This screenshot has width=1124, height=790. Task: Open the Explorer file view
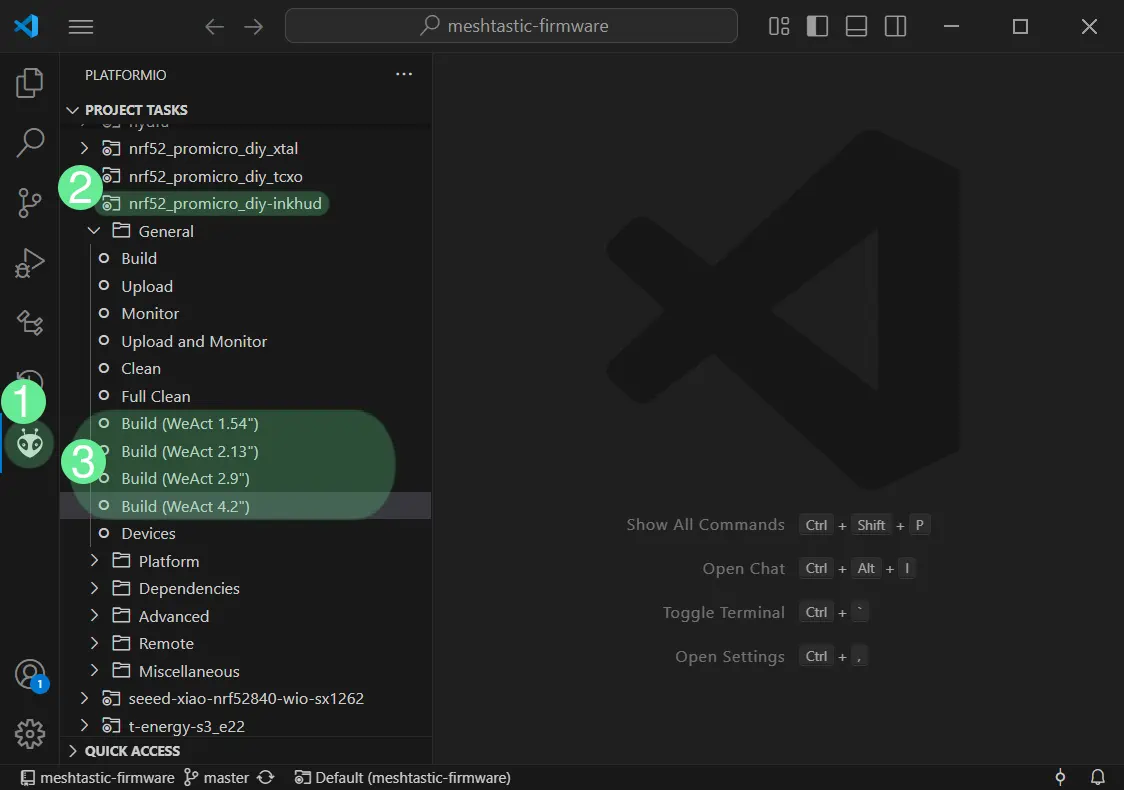tap(29, 83)
